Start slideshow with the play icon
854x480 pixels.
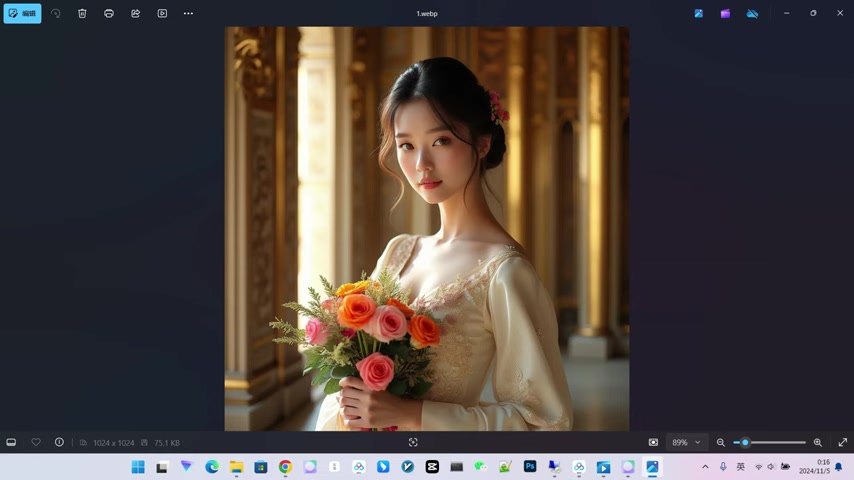(162, 14)
